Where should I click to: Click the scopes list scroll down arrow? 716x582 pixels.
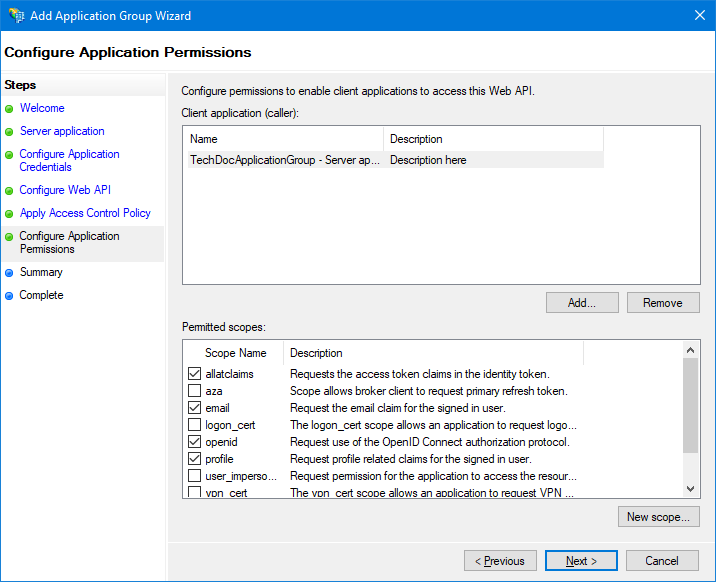click(x=690, y=489)
